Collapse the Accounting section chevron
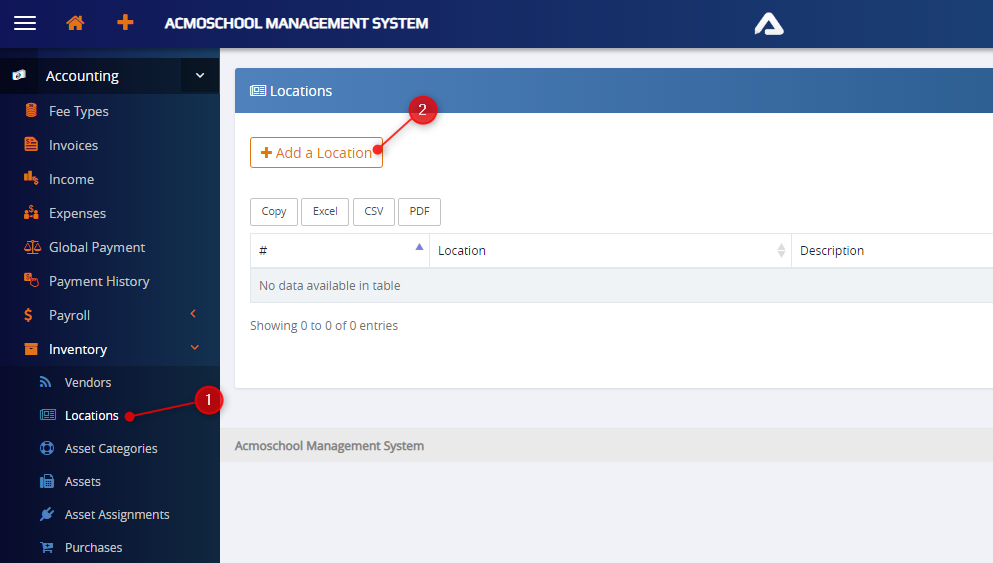Image resolution: width=993 pixels, height=563 pixels. (200, 76)
